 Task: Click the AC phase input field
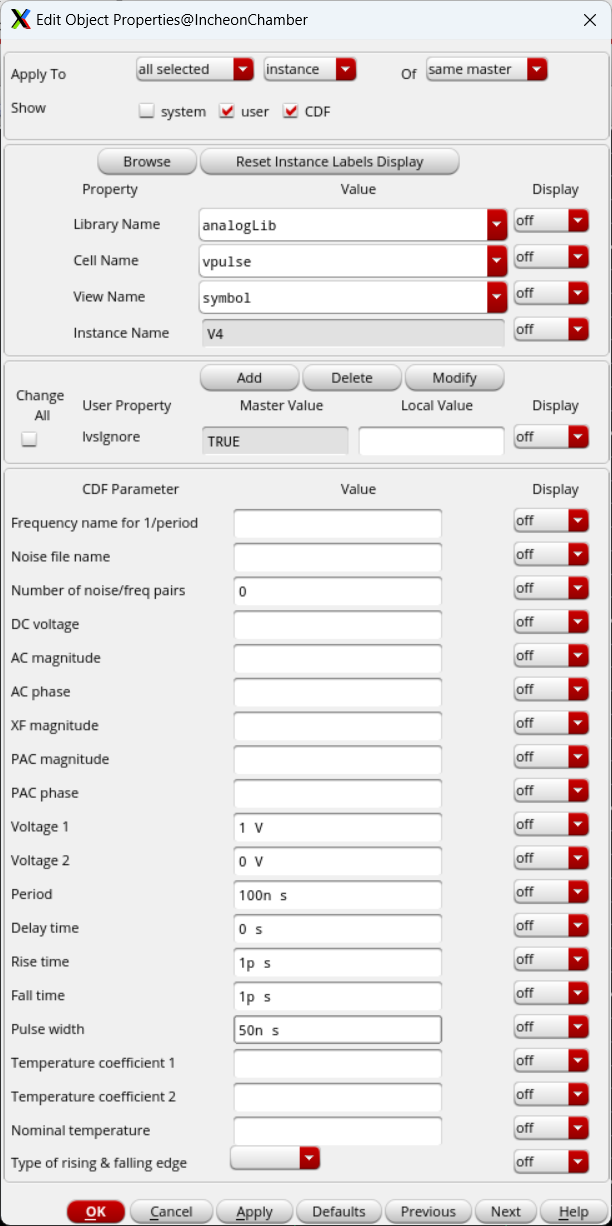coord(338,692)
